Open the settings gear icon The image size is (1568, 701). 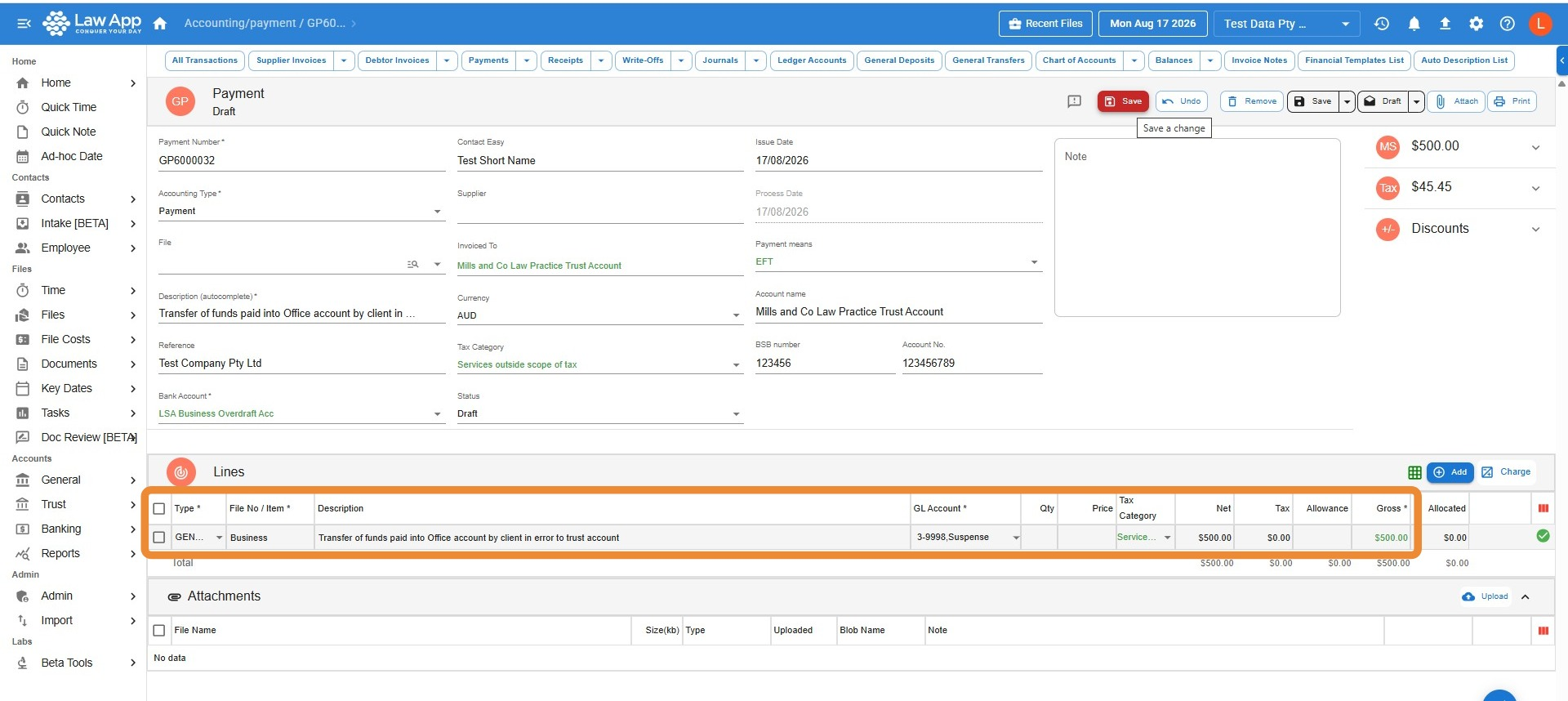click(1476, 24)
